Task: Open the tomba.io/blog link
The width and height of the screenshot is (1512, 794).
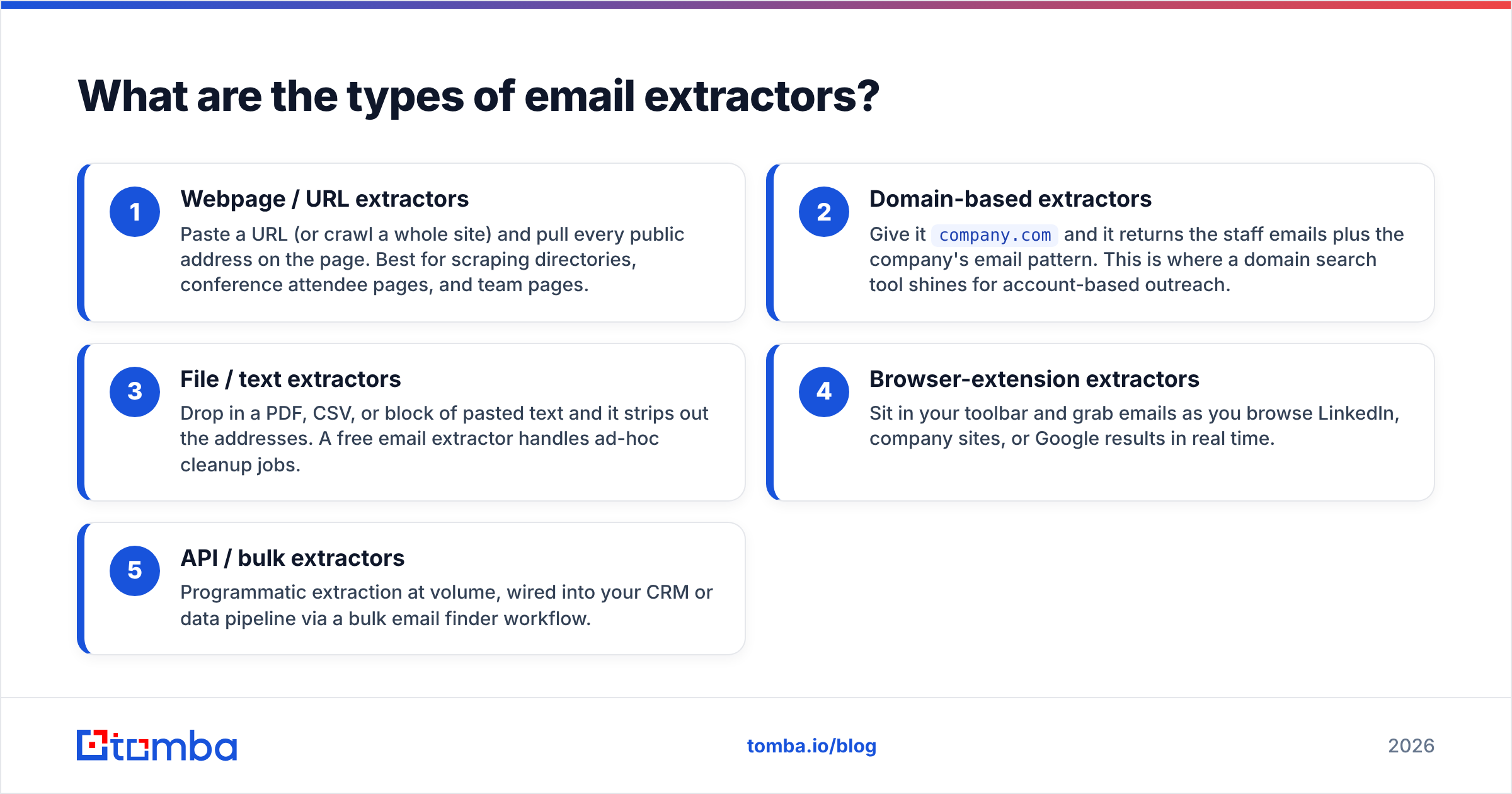Action: click(811, 746)
